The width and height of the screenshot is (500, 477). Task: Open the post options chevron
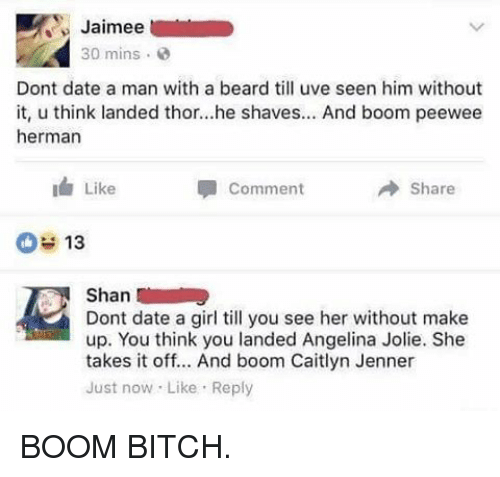[x=476, y=27]
